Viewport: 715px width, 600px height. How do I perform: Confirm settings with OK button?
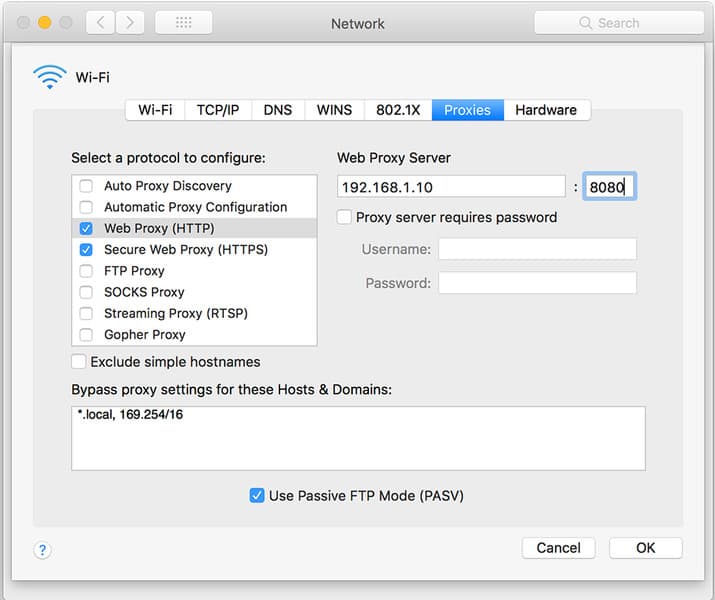coord(646,548)
